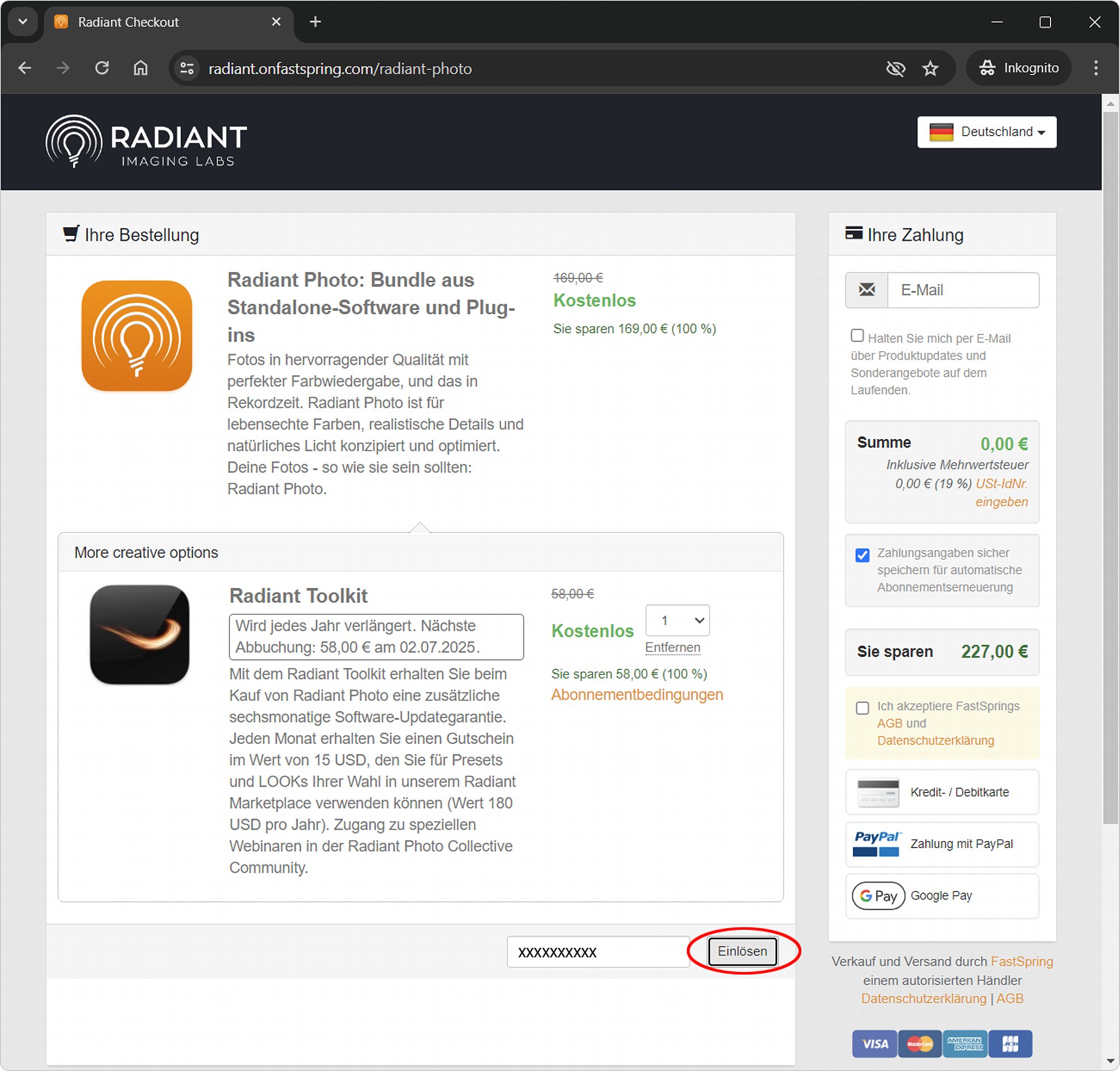Open site information icon in address bar
Image resolution: width=1120 pixels, height=1071 pixels.
[187, 68]
